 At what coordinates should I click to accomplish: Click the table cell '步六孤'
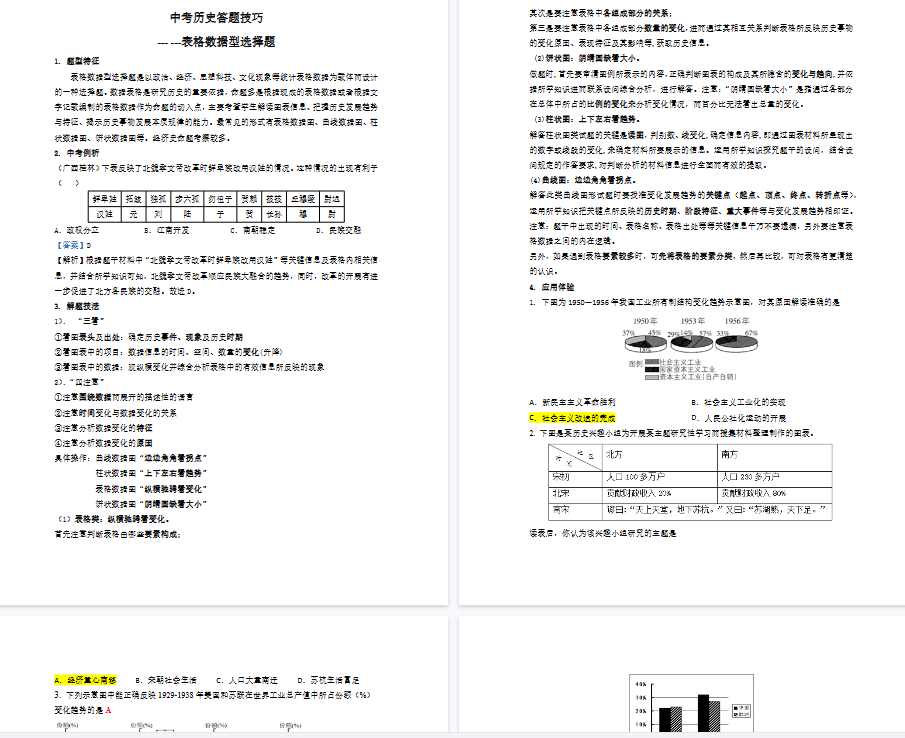(x=187, y=199)
